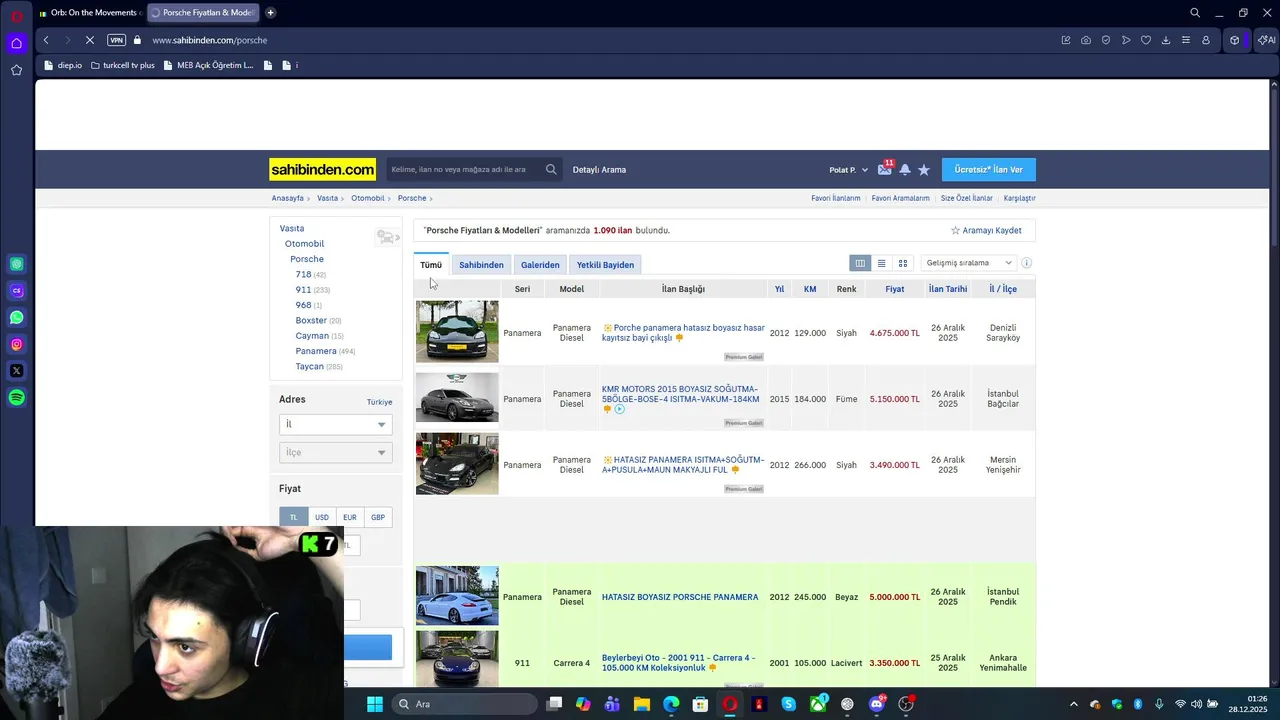
Task: Switch to Sahibinden listings tab
Action: (x=481, y=265)
